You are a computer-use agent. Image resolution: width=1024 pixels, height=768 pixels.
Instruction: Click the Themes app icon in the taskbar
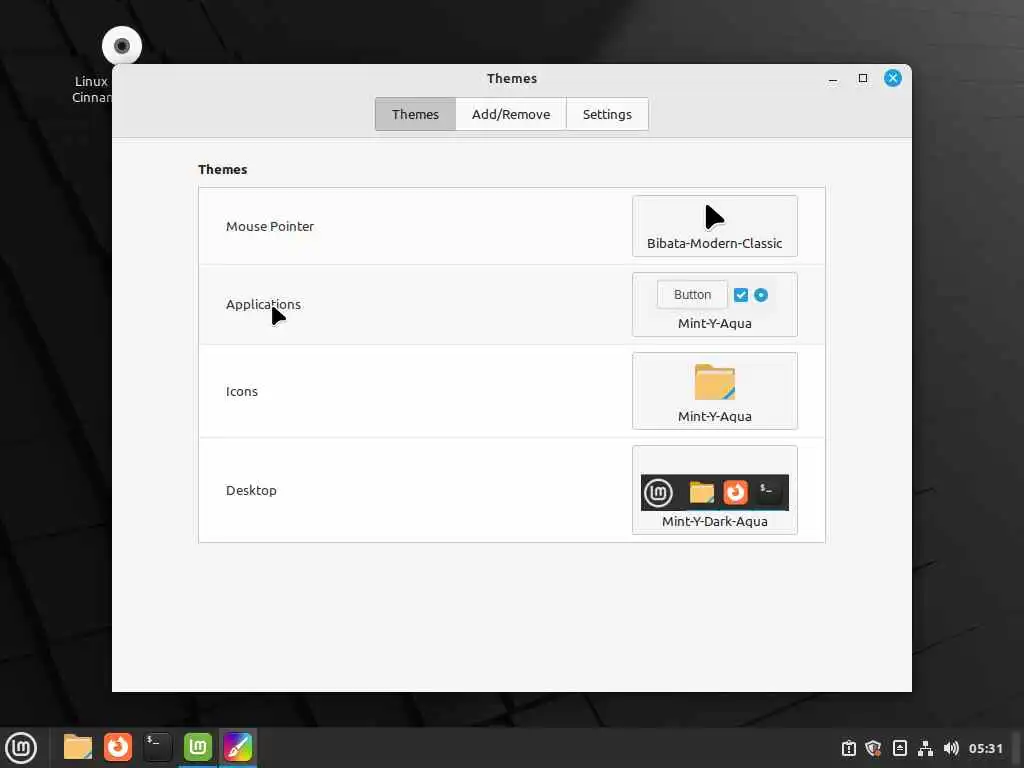238,747
